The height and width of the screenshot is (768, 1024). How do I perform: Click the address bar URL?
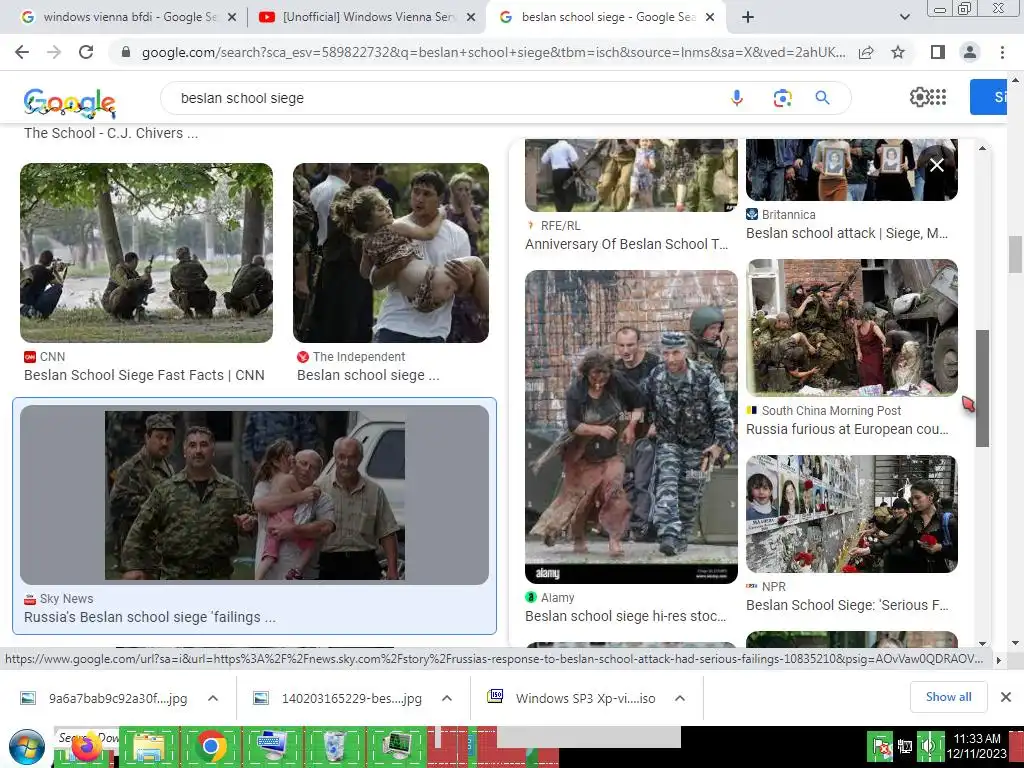493,52
